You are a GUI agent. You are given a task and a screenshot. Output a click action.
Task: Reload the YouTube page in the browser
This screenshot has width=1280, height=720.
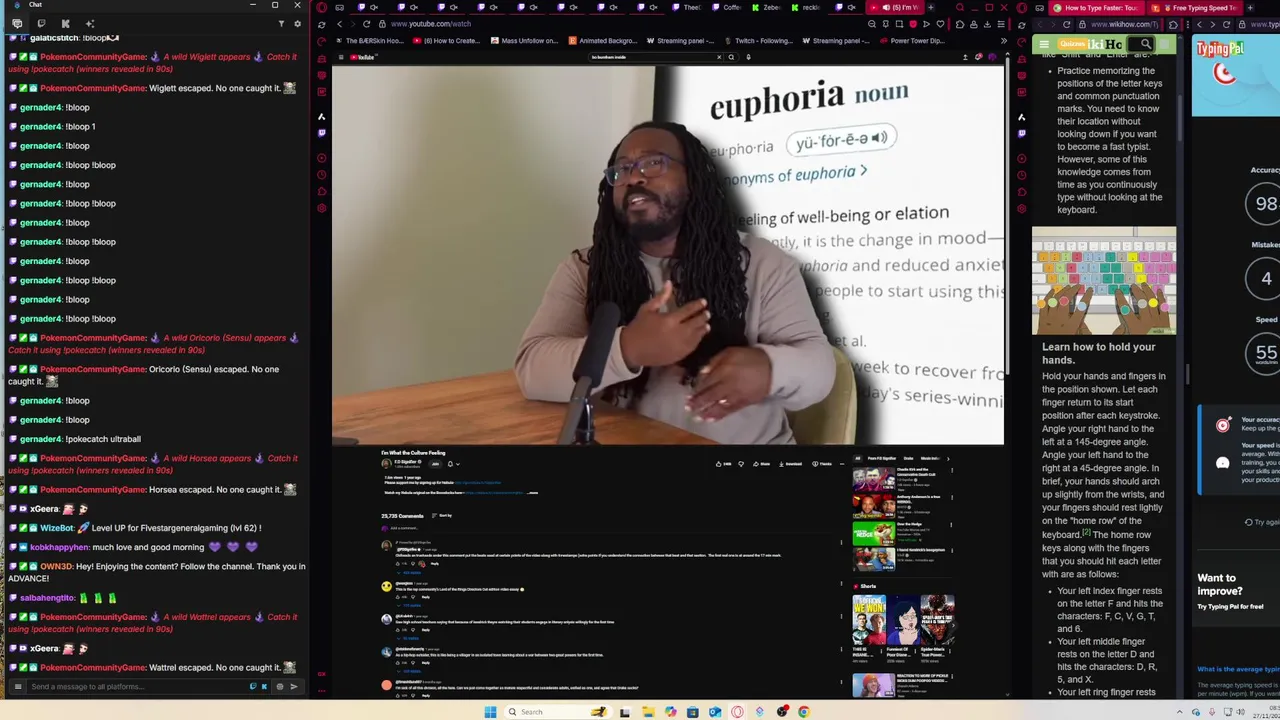click(366, 24)
